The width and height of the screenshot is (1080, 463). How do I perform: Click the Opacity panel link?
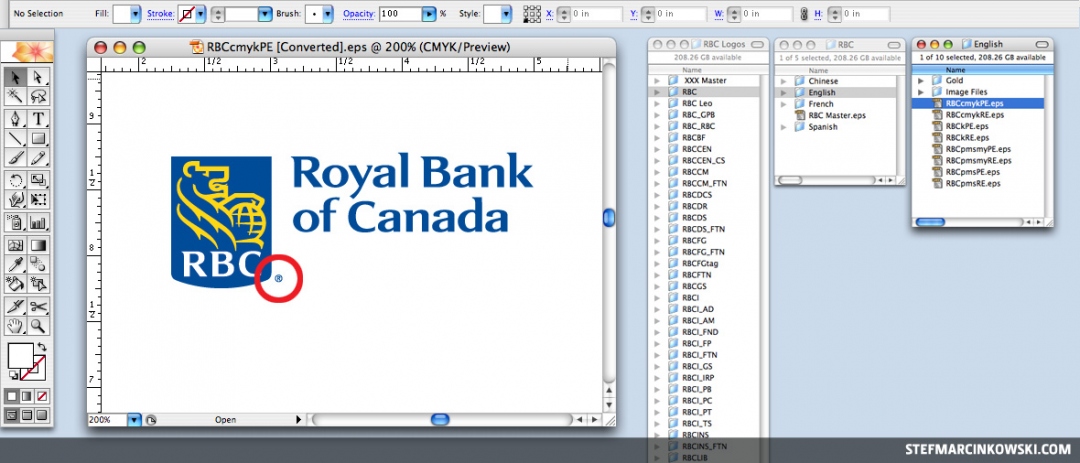coord(360,14)
